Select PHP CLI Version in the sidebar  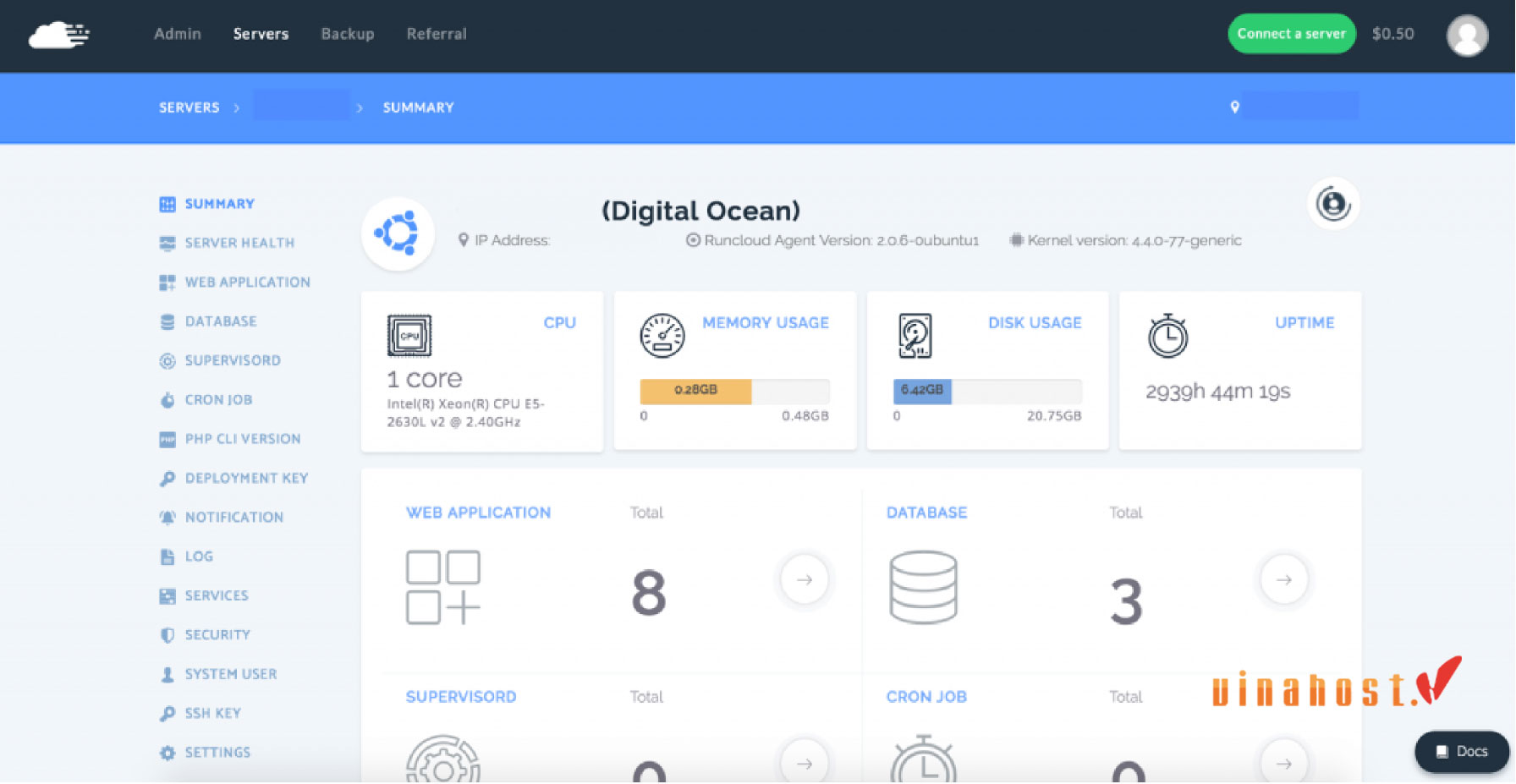coord(243,440)
